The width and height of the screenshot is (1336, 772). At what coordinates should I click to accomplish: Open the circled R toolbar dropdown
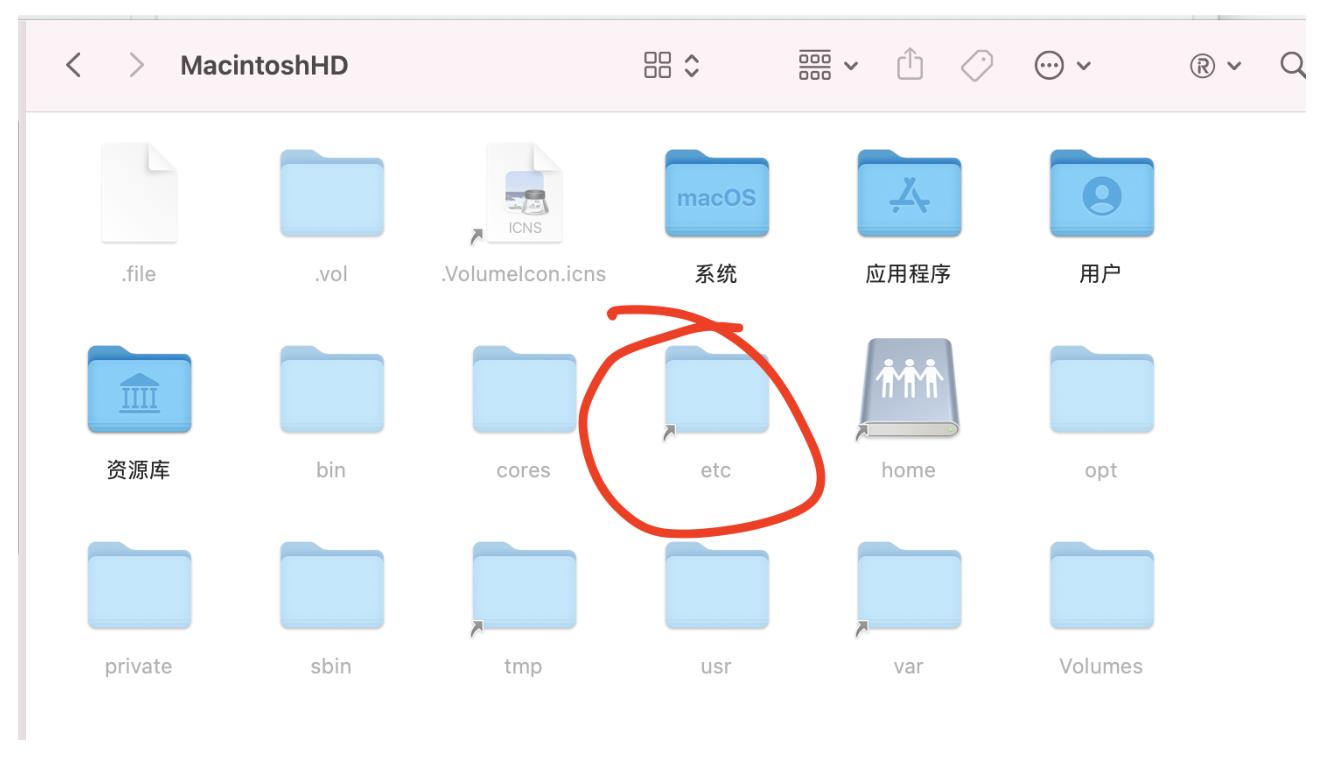(x=1214, y=68)
